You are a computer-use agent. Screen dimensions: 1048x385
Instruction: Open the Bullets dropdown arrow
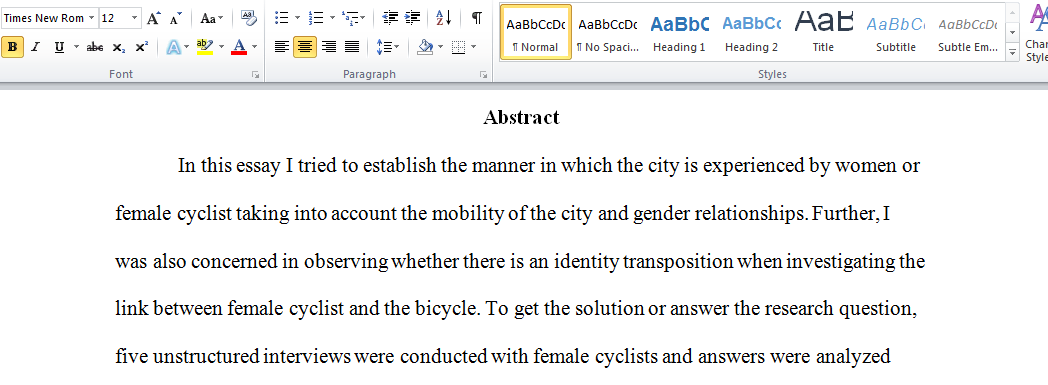297,19
